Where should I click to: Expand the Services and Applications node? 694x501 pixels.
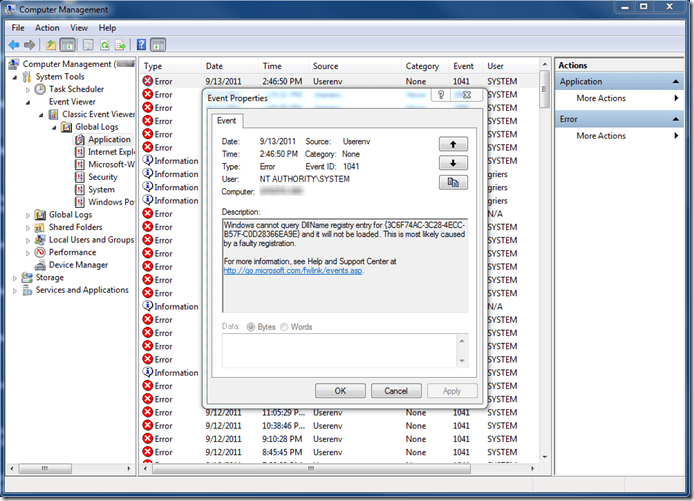point(14,290)
